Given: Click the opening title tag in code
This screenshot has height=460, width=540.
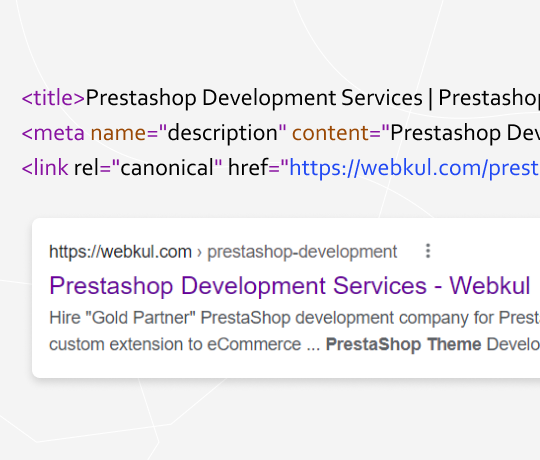Looking at the screenshot, I should coord(53,97).
